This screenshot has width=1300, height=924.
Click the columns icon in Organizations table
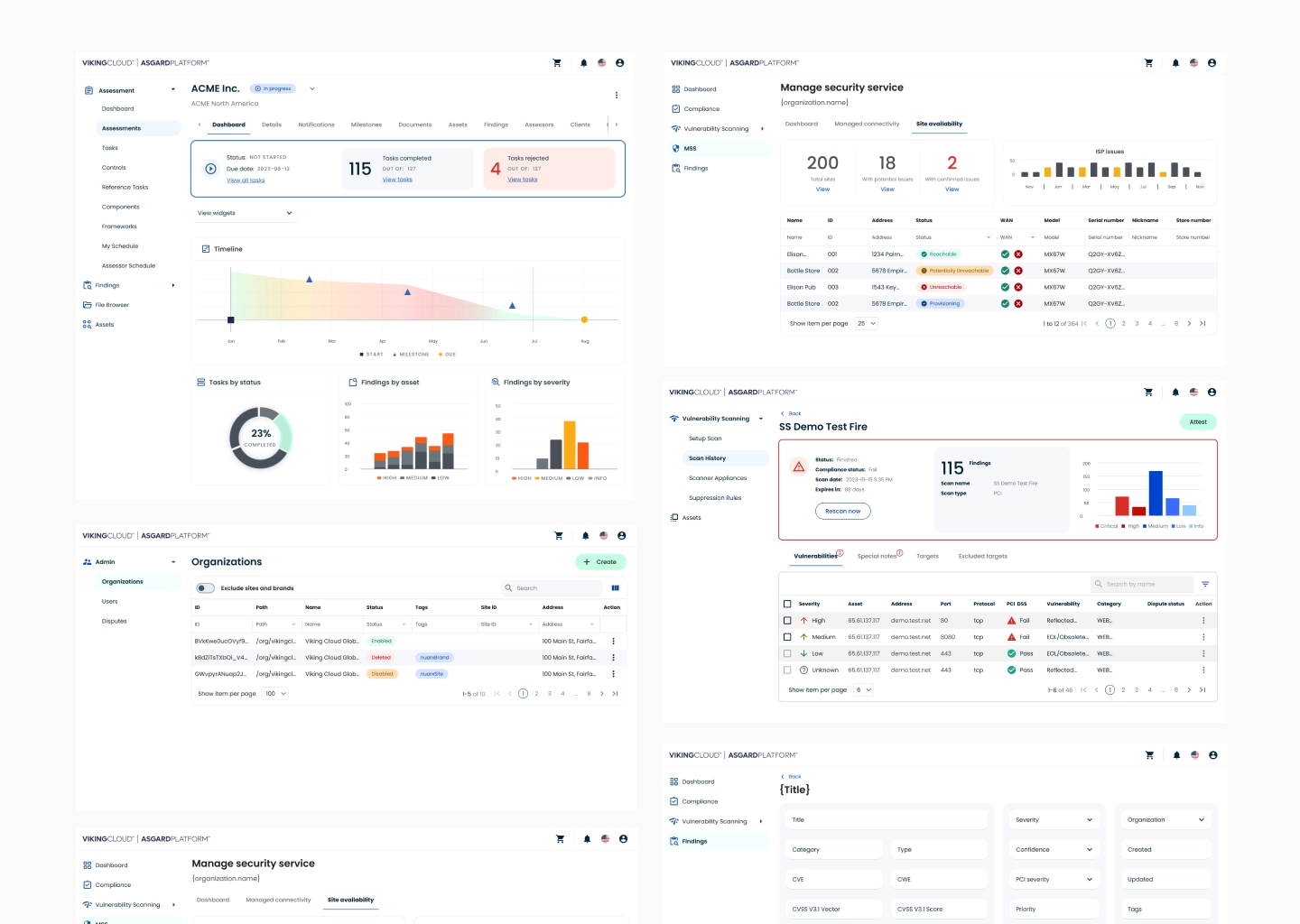coord(615,588)
